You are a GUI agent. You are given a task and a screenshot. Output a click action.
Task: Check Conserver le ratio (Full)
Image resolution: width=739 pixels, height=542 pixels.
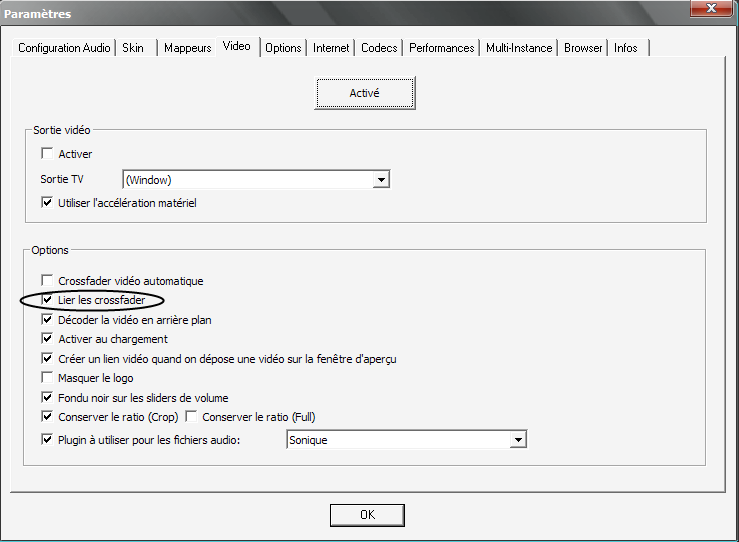(x=191, y=417)
